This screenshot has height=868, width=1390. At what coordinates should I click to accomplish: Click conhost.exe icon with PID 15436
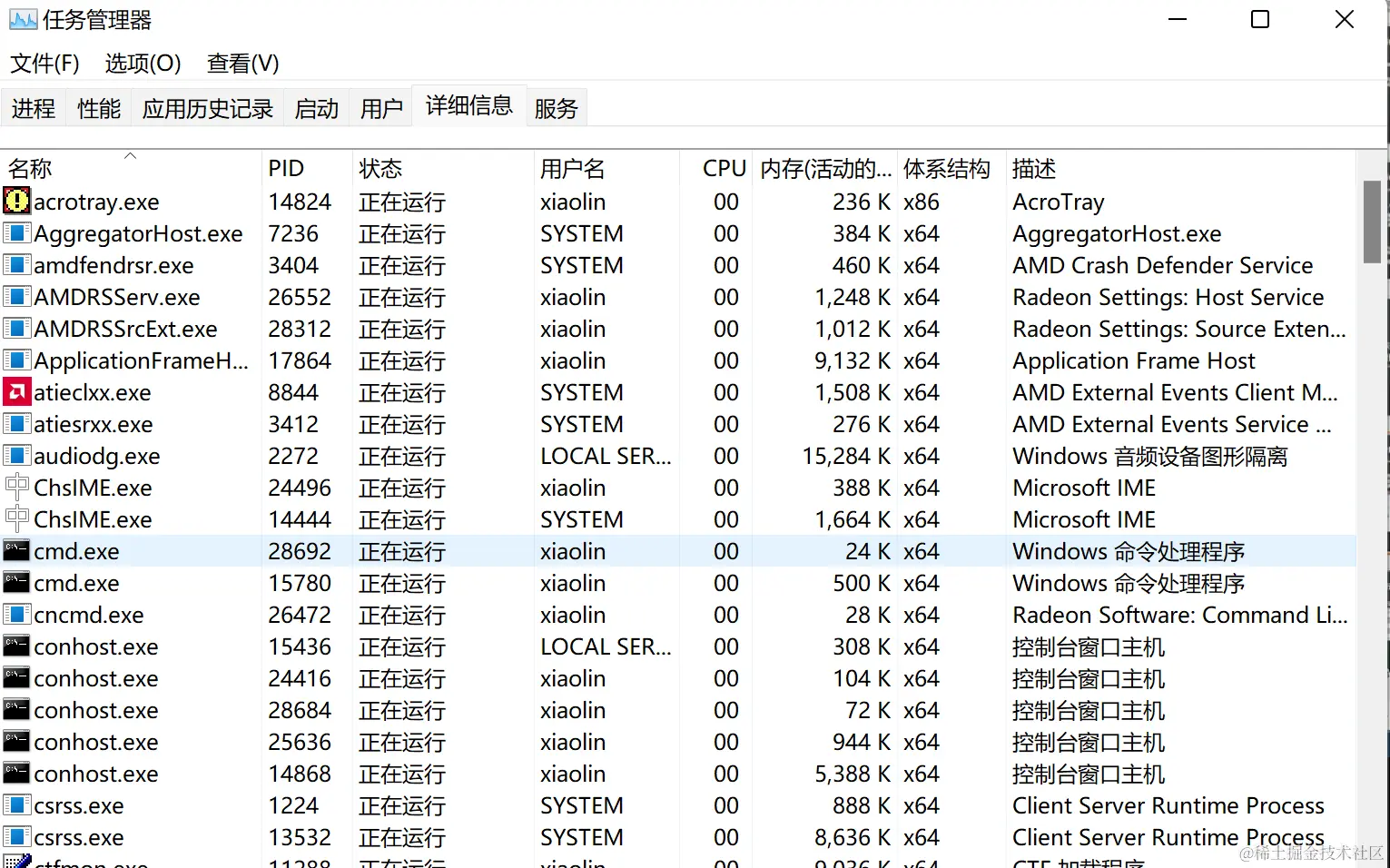pyautogui.click(x=16, y=646)
